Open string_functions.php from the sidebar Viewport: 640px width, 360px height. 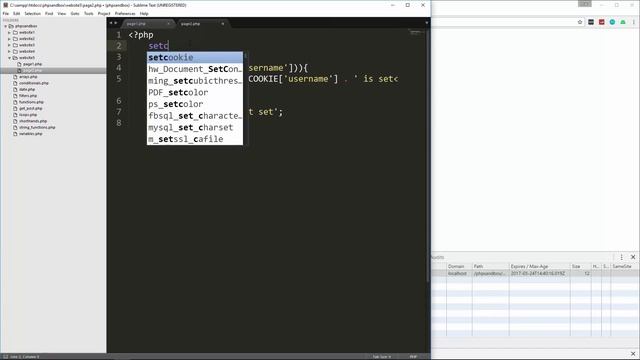pos(37,127)
